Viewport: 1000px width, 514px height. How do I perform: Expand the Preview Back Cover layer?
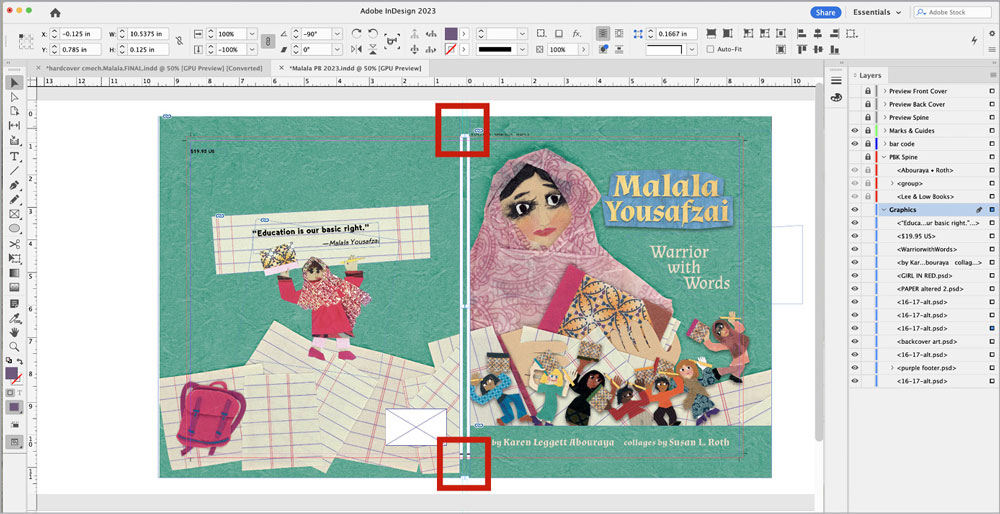point(885,105)
